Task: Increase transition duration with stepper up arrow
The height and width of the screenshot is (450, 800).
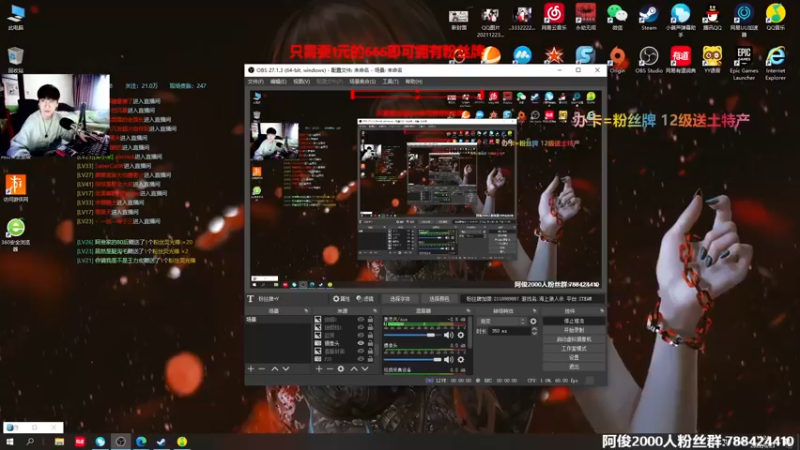Action: click(x=534, y=329)
